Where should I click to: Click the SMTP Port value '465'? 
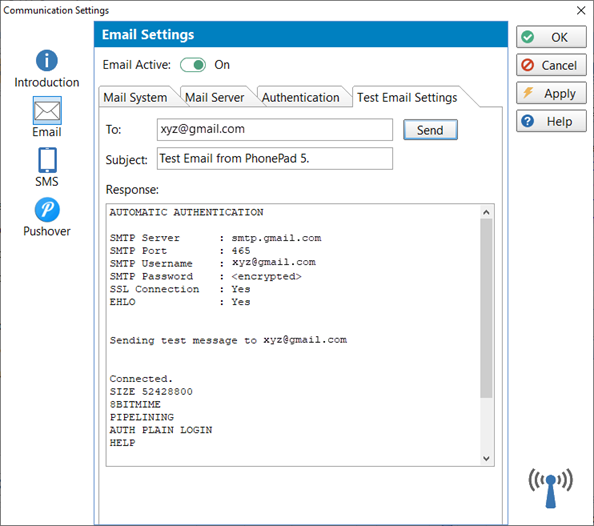pos(241,251)
